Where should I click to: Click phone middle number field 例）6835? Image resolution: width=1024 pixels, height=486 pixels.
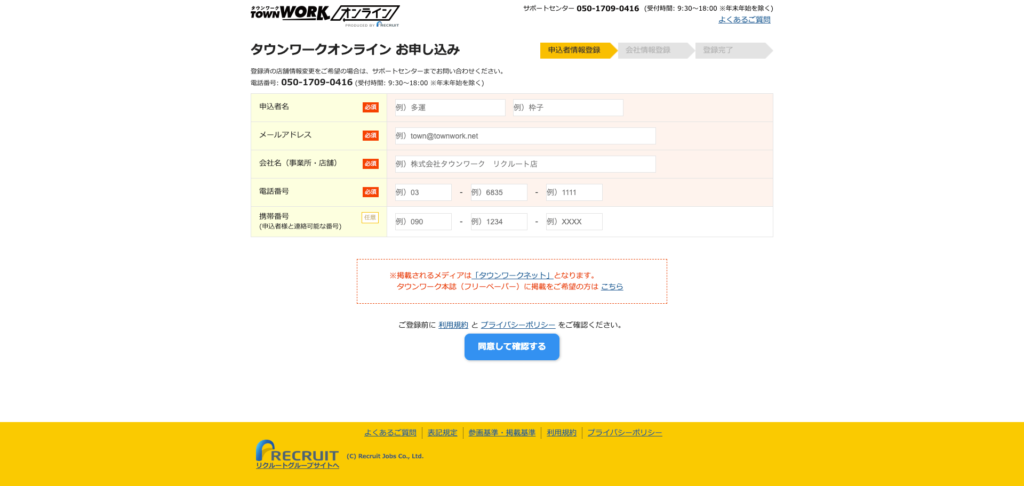point(499,193)
